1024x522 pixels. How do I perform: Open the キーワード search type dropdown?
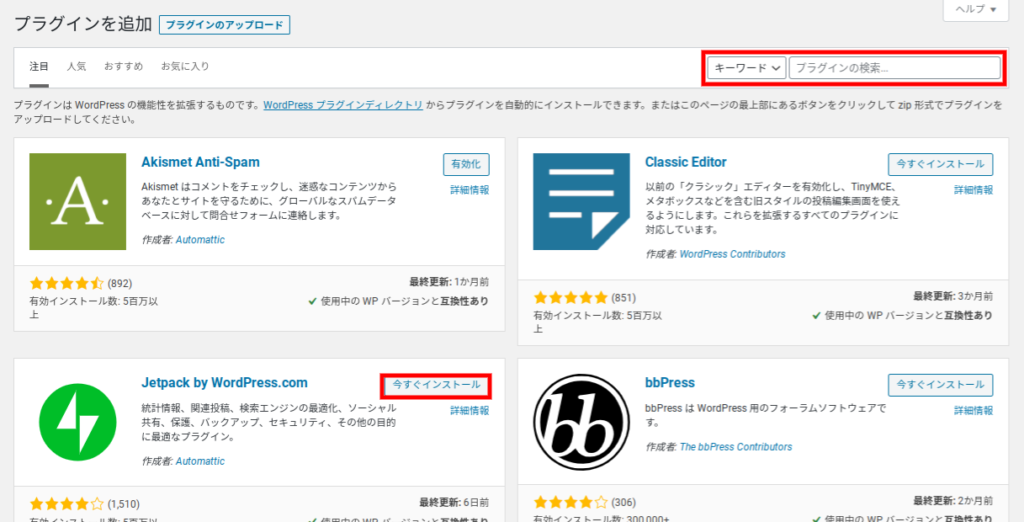pos(746,67)
